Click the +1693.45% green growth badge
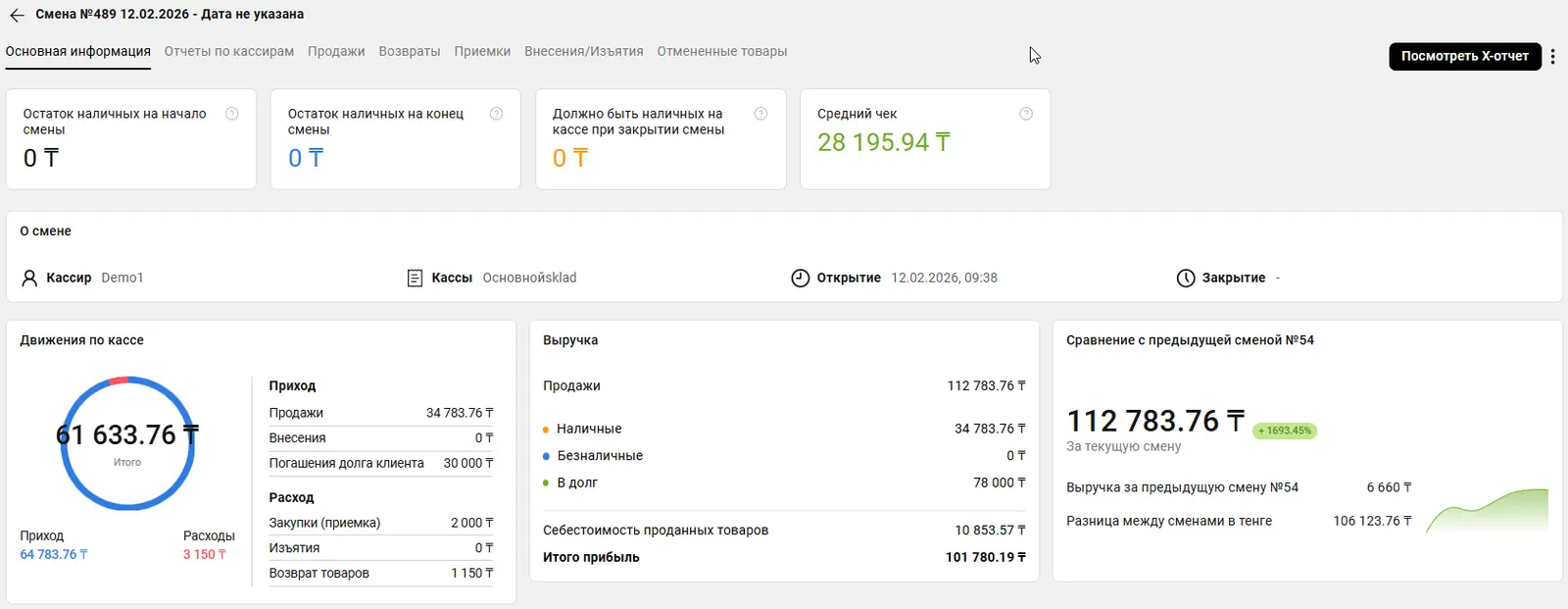Screen dimensions: 1568x609 (1285, 431)
